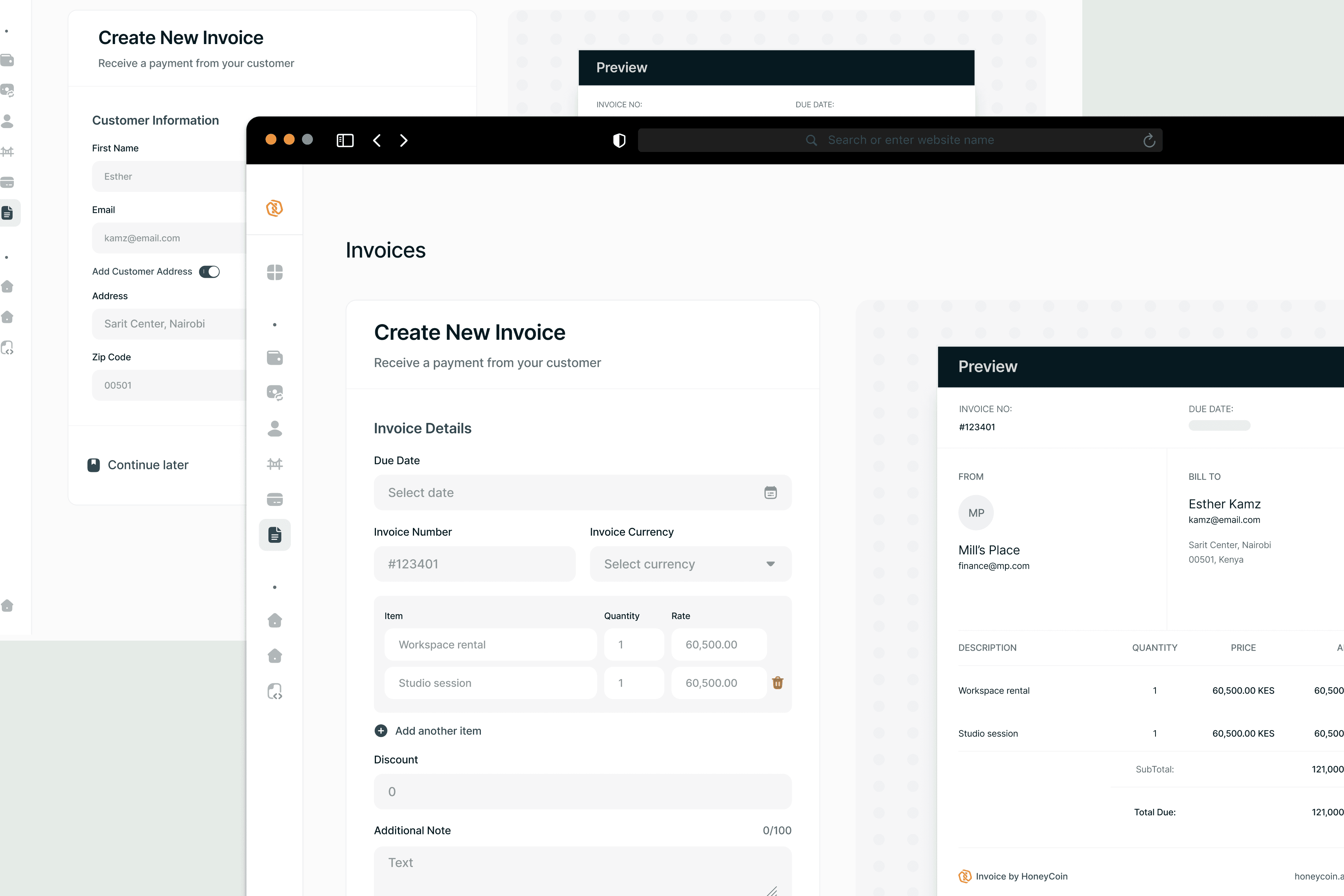Image resolution: width=1344 pixels, height=896 pixels.
Task: Reload the page with the refresh icon
Action: coord(1149,141)
